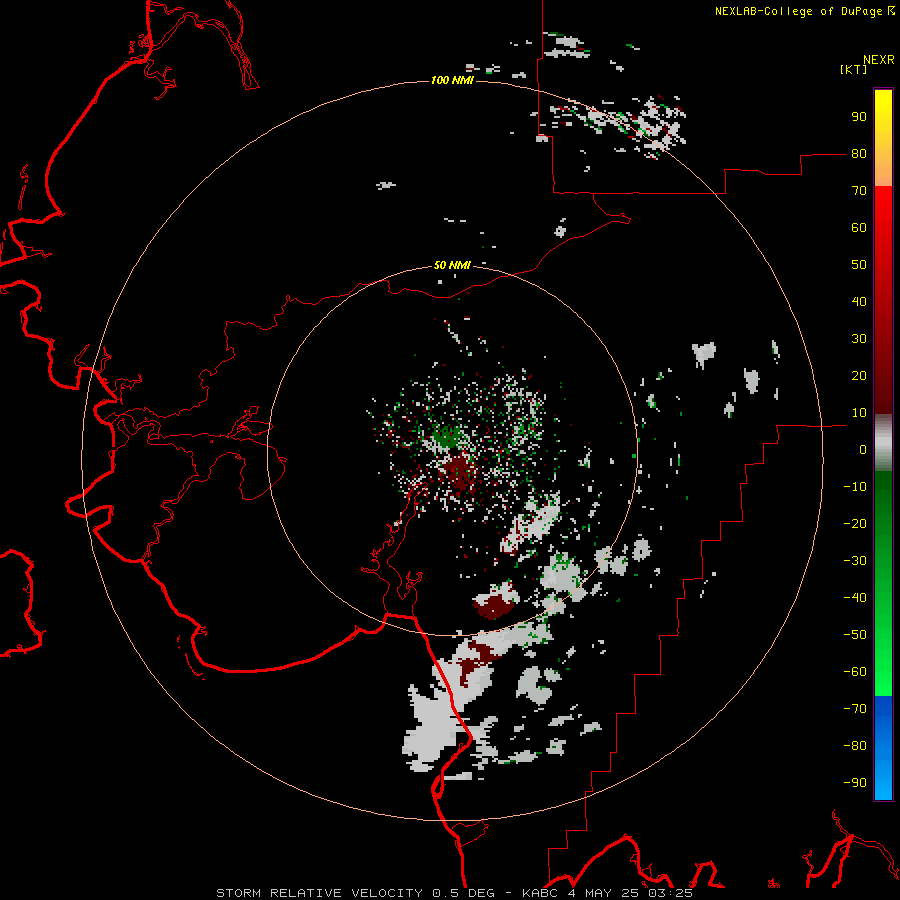Click the -90 scale value
The height and width of the screenshot is (900, 900).
point(855,783)
